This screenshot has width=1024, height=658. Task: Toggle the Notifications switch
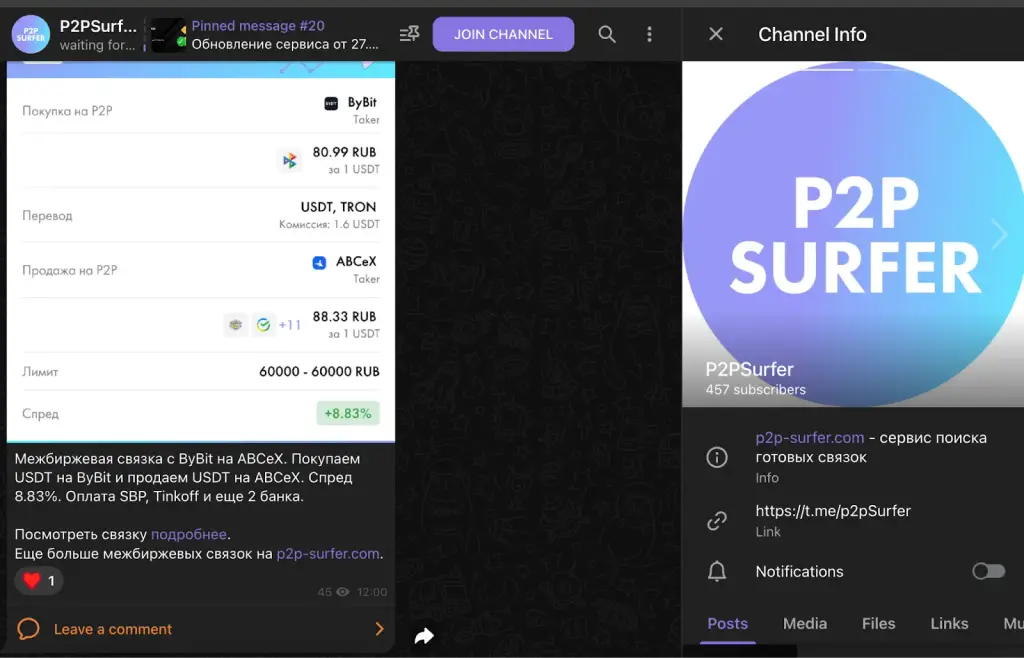tap(989, 571)
